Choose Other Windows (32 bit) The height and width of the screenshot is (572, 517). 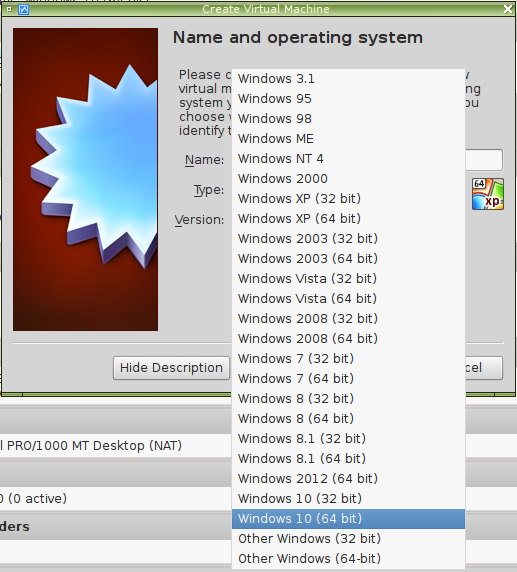coord(348,538)
